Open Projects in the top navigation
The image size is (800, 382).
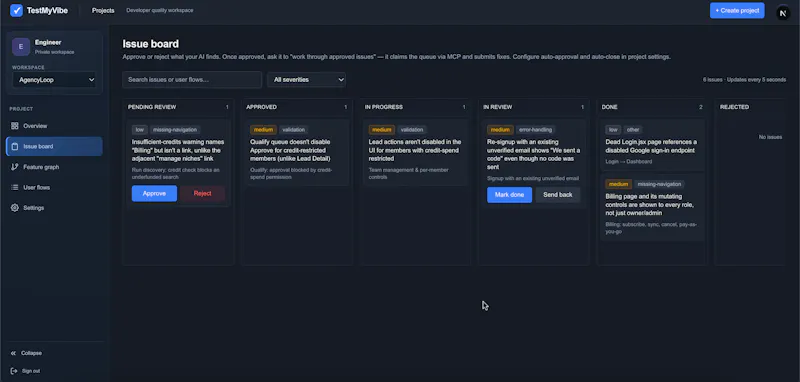[x=103, y=10]
